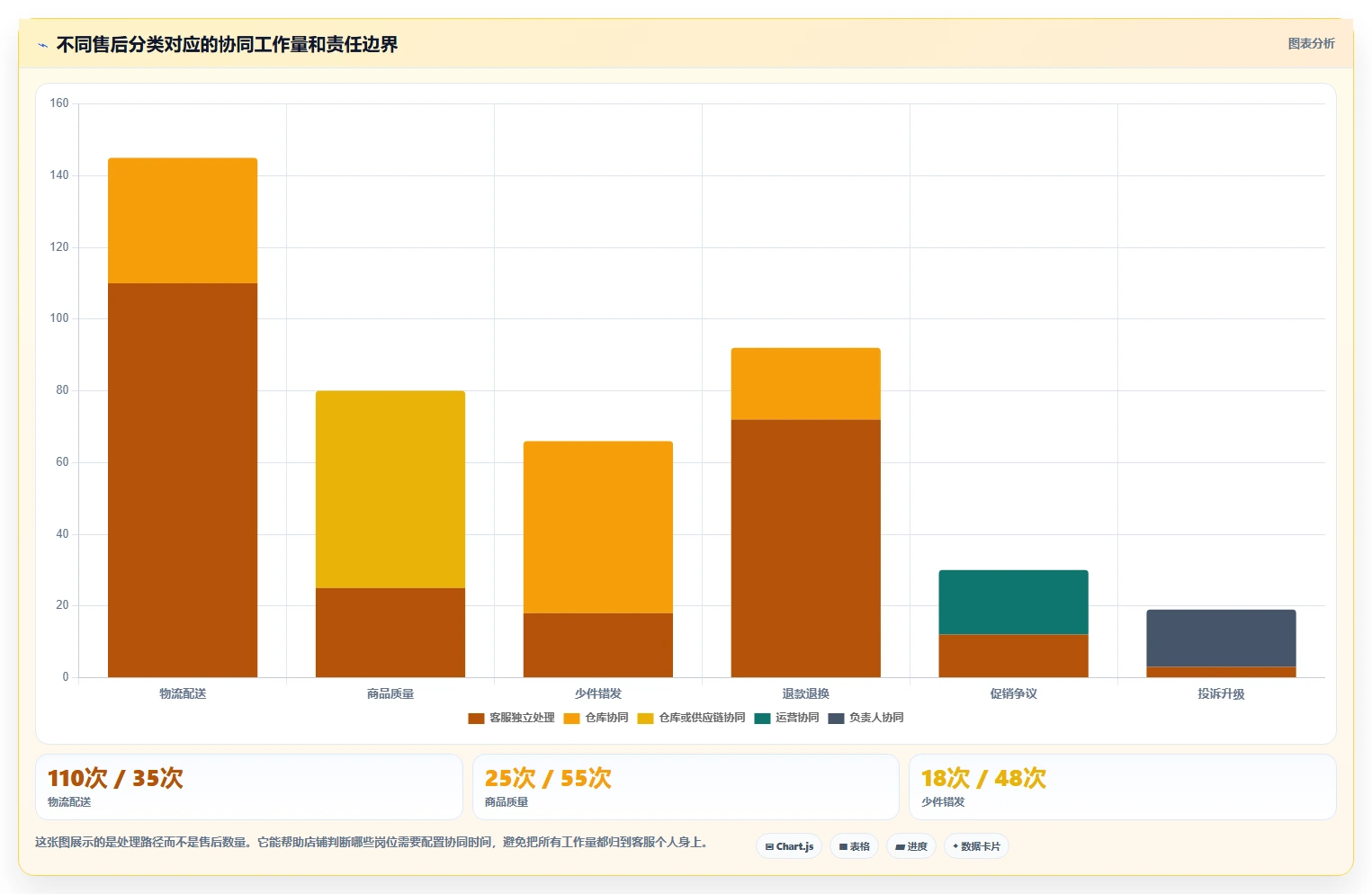Screen dimensions: 1372x894
Task: Click the 18次 / 48次 stat value
Action: click(983, 778)
